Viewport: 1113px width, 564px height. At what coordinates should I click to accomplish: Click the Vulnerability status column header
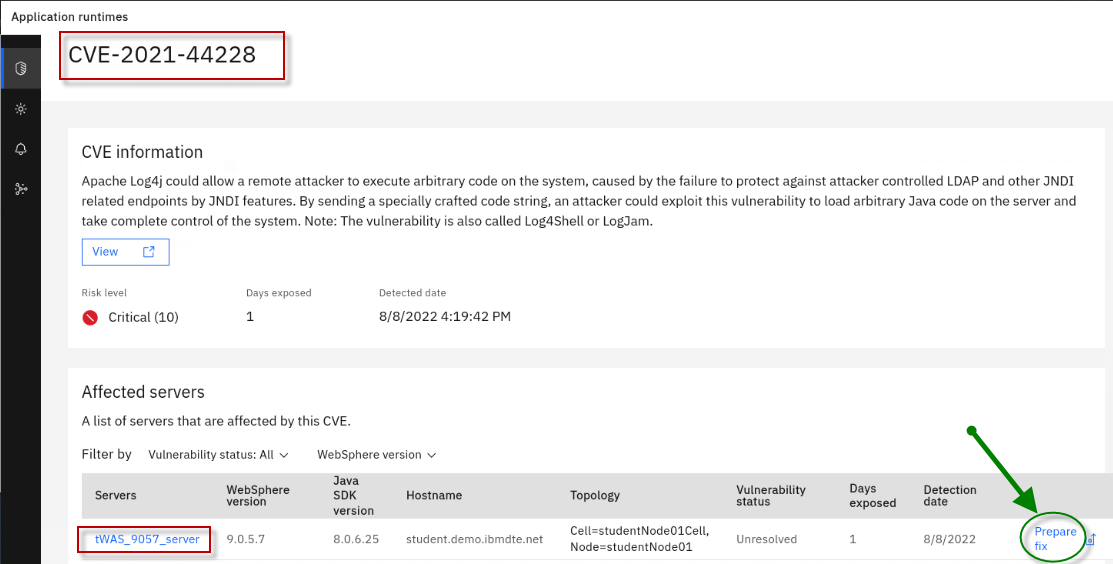[x=770, y=496]
